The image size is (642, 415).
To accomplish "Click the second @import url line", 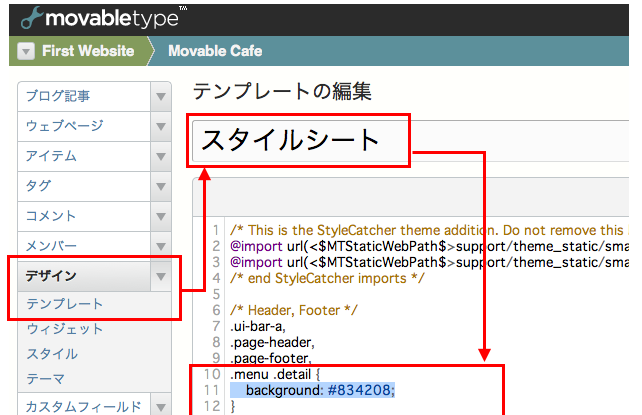I will (x=429, y=262).
